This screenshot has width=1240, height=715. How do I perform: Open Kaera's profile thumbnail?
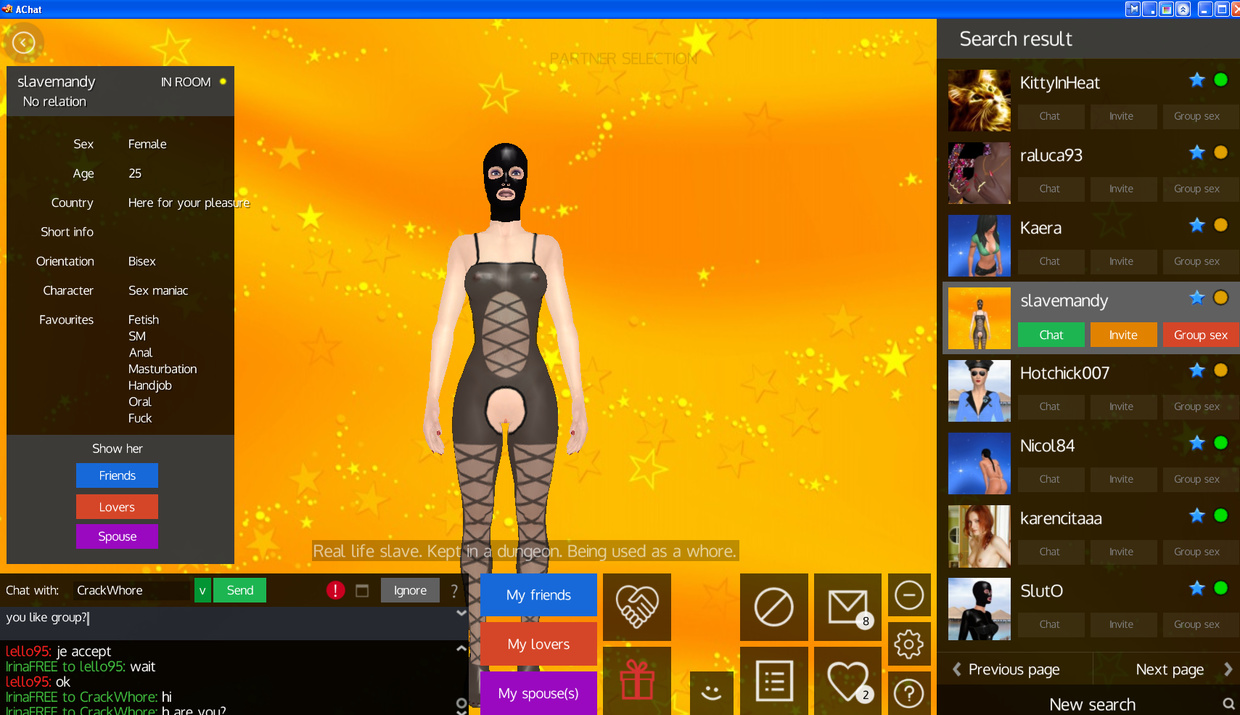(979, 245)
